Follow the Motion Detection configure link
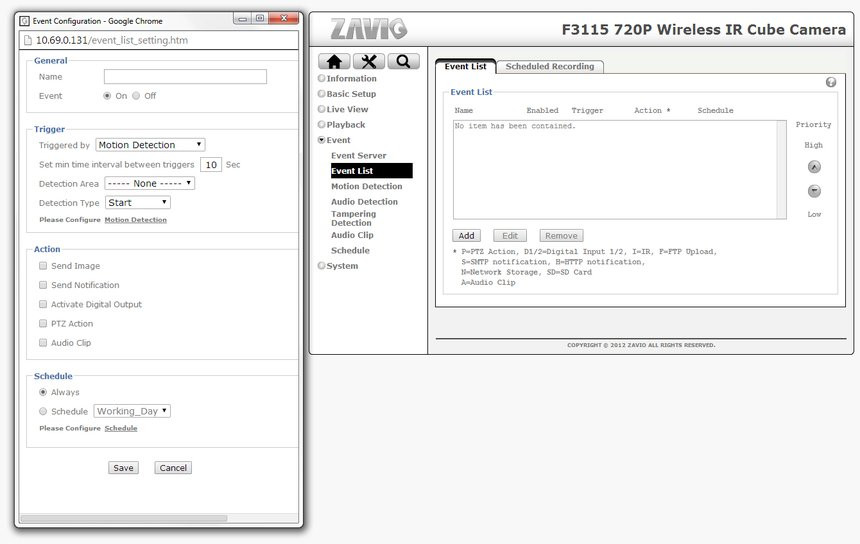Image resolution: width=860 pixels, height=544 pixels. 135,219
